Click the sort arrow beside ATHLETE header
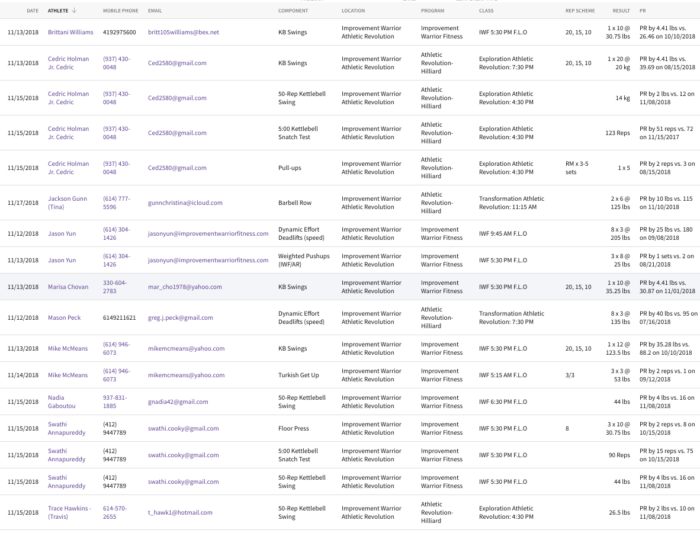This screenshot has width=700, height=533. [x=74, y=11]
